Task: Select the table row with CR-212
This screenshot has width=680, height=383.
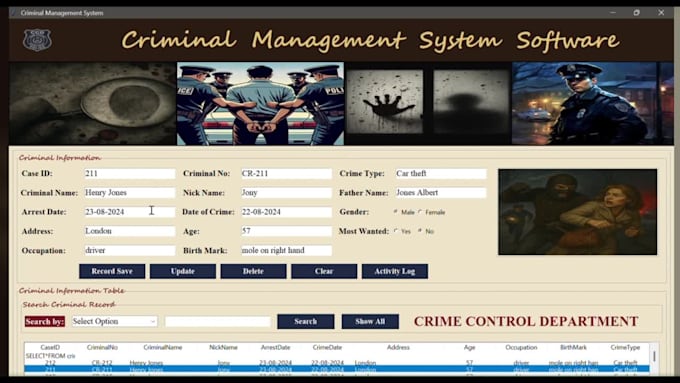Action: pyautogui.click(x=337, y=363)
